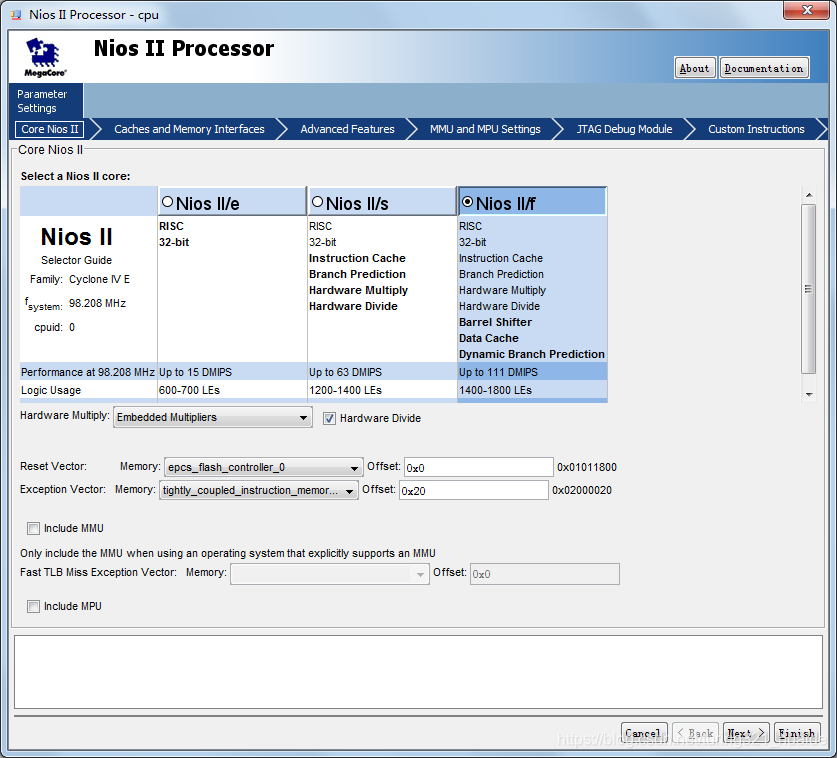The height and width of the screenshot is (758, 837).
Task: Click the Cancel button
Action: [644, 733]
